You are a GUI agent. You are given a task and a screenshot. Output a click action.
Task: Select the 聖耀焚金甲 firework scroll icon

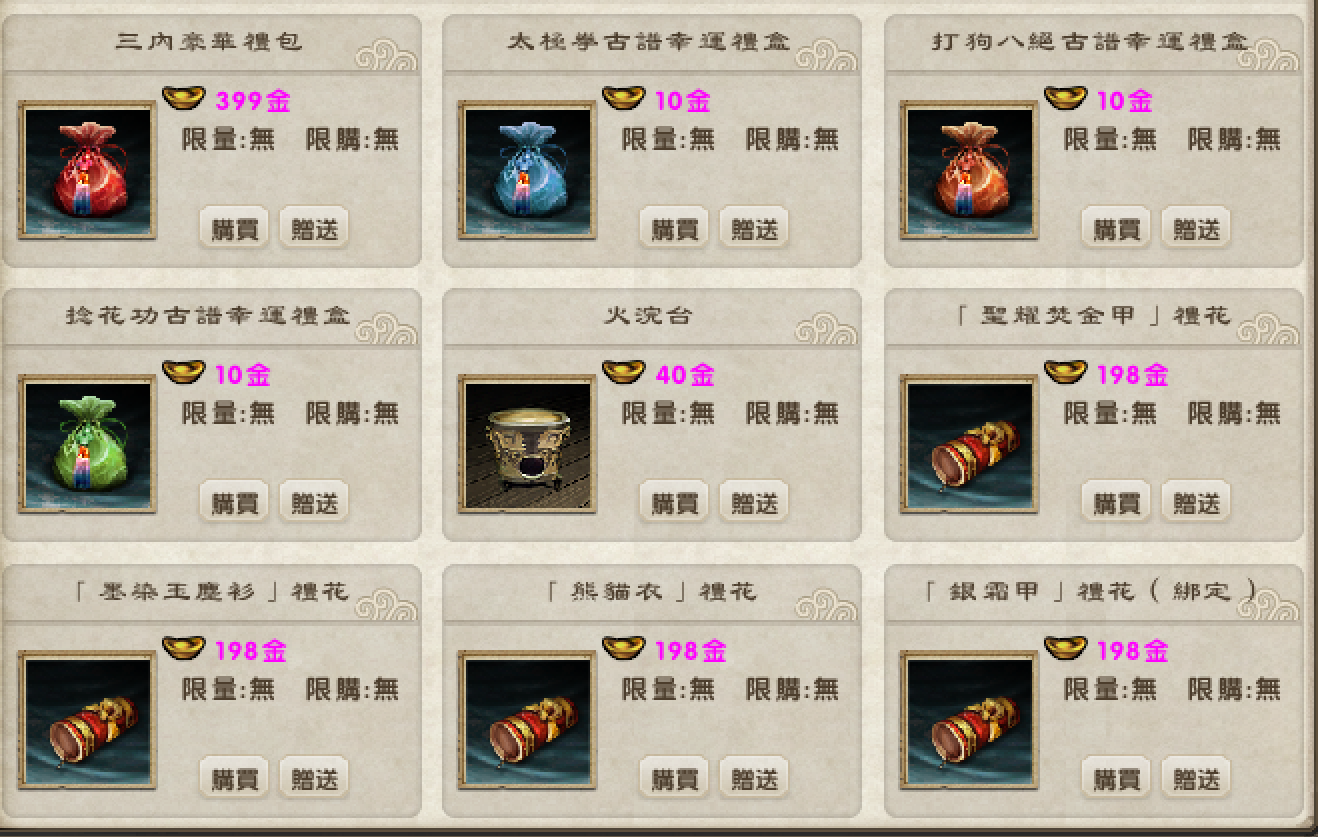[x=969, y=444]
